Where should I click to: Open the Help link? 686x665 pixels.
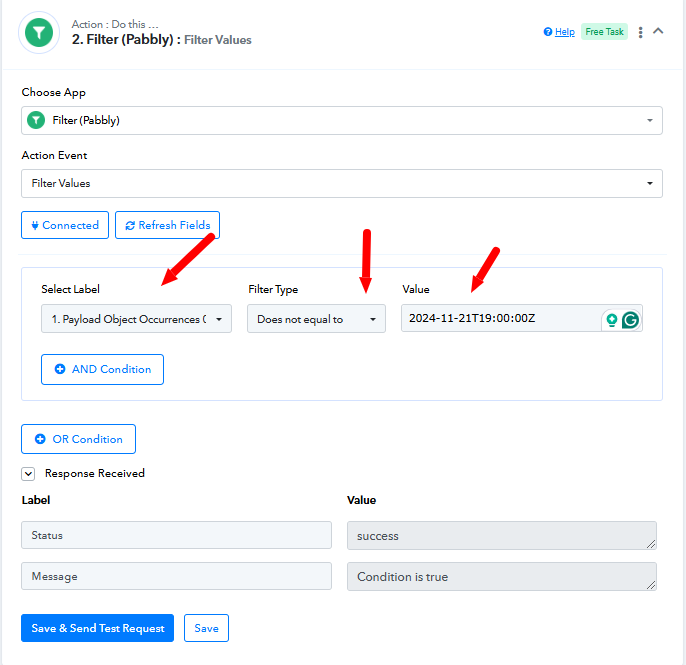click(564, 32)
